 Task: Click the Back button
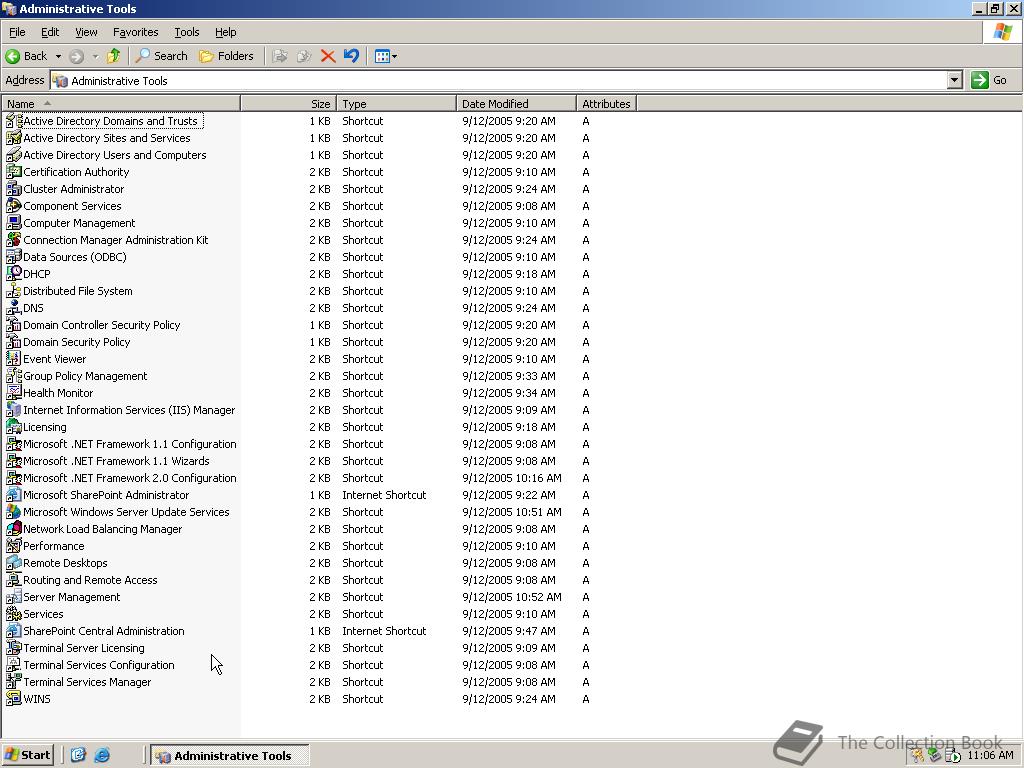point(27,56)
